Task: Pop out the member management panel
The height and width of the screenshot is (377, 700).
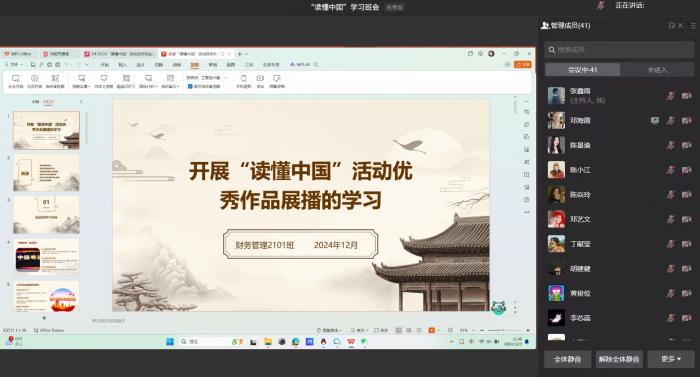Action: pyautogui.click(x=671, y=25)
